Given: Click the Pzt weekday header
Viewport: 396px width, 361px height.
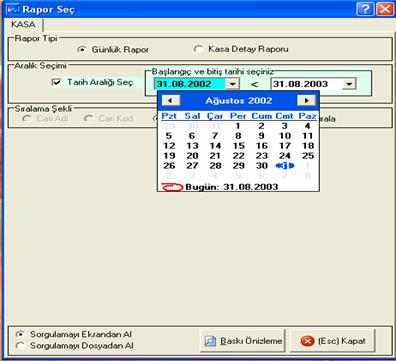Looking at the screenshot, I should click(169, 116).
